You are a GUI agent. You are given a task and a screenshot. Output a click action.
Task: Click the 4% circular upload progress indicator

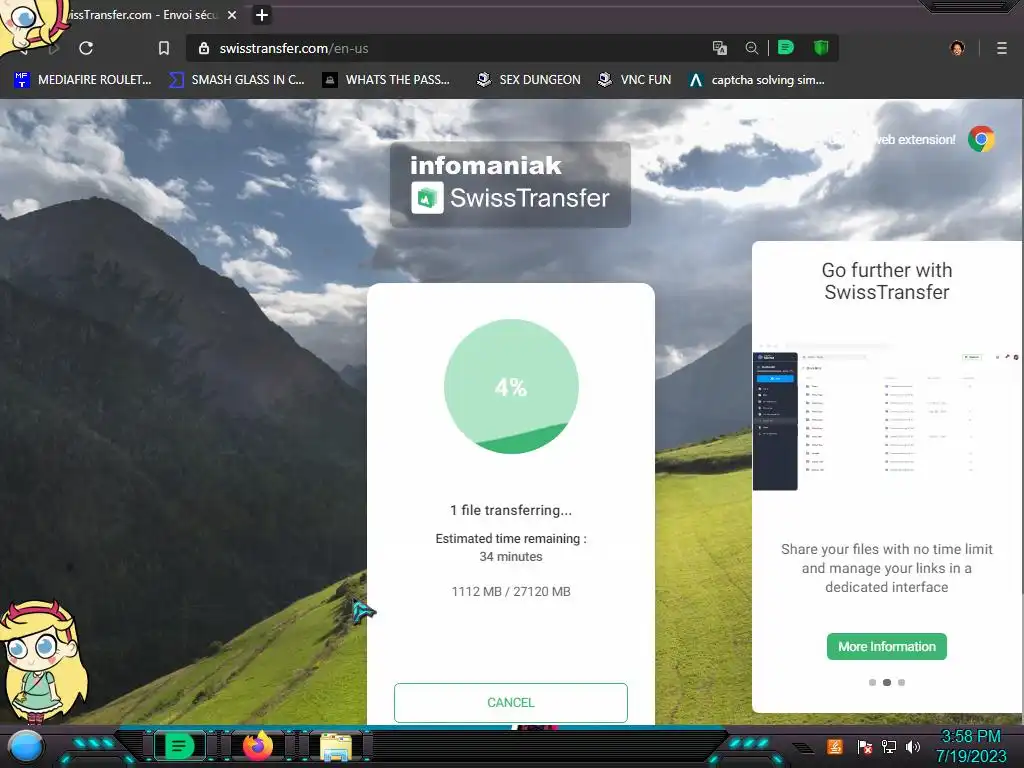(x=511, y=386)
